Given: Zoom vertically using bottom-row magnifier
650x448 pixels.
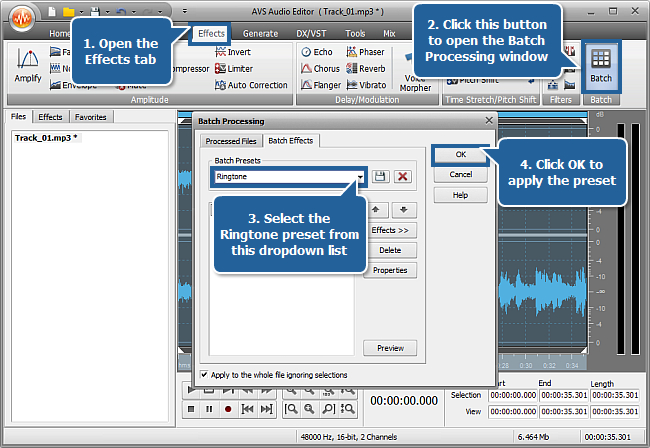Looking at the screenshot, I should point(347,409).
